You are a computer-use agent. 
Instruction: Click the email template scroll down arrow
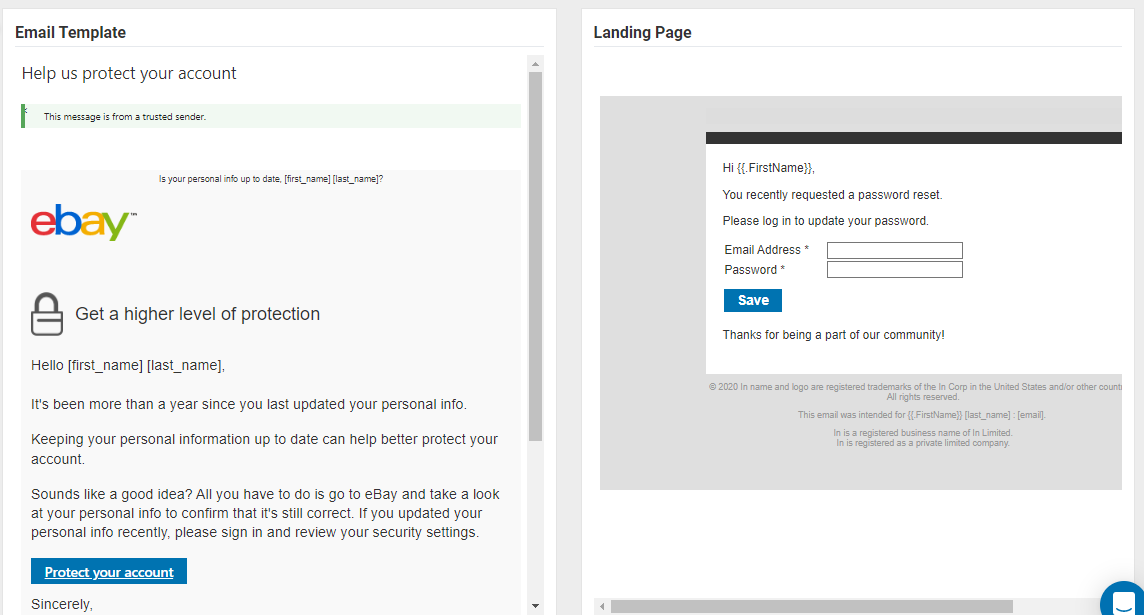click(536, 606)
